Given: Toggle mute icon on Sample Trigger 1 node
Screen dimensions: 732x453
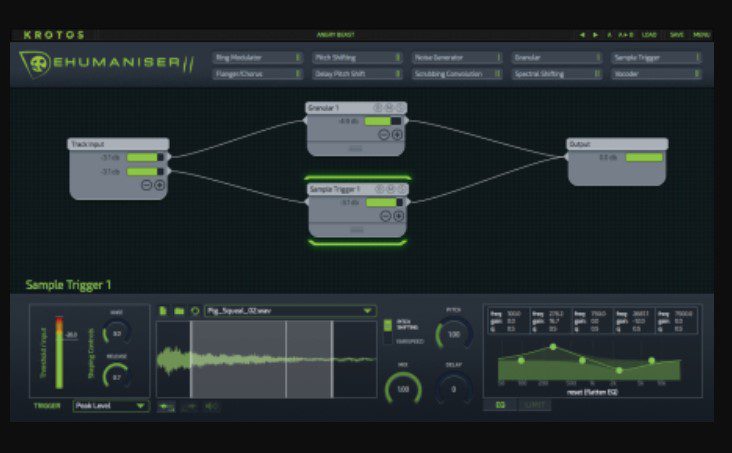Looking at the screenshot, I should click(391, 189).
